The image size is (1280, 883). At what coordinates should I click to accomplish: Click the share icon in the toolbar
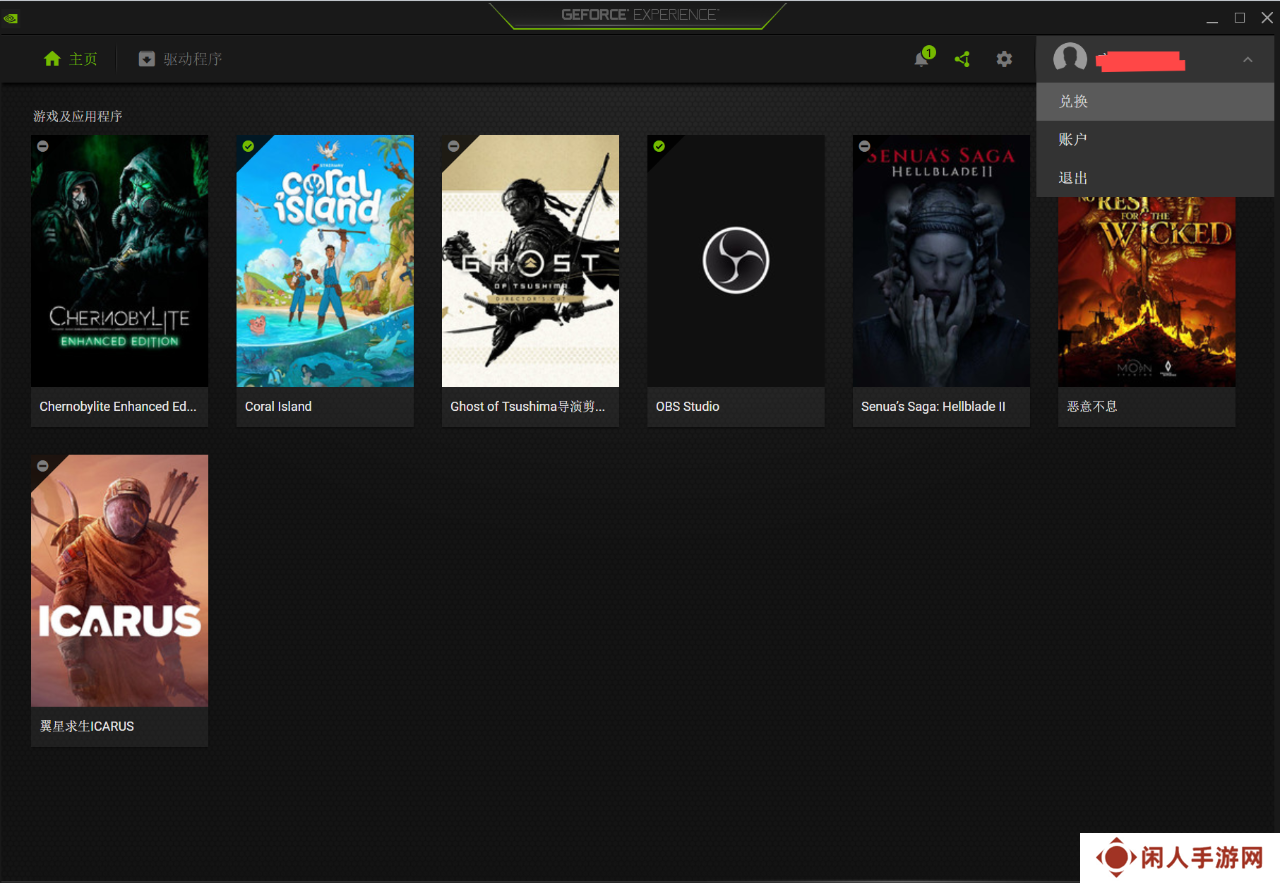pyautogui.click(x=962, y=59)
